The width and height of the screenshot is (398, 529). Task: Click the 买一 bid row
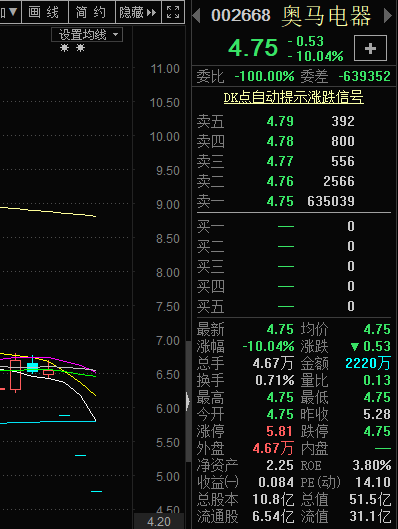[x=293, y=226]
